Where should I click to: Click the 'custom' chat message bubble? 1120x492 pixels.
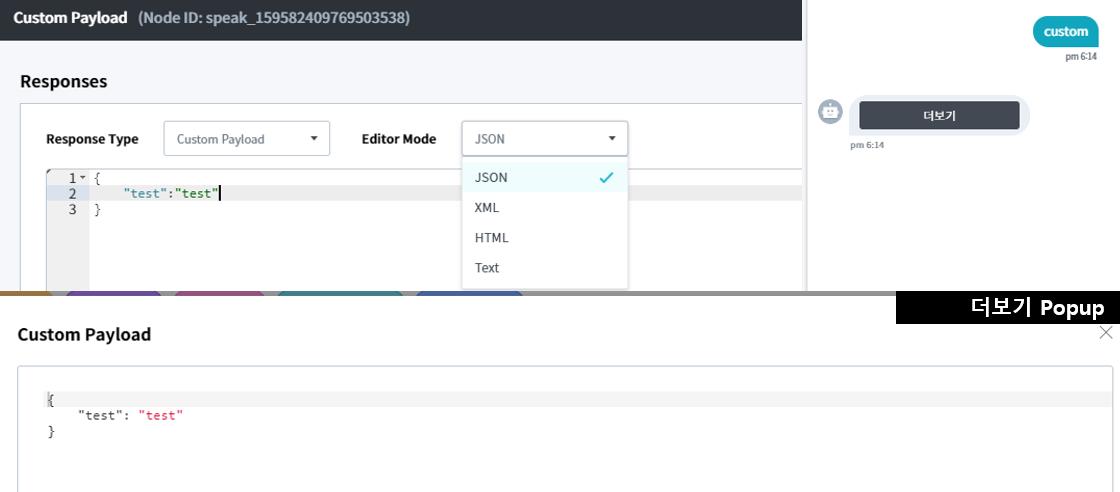[1065, 32]
